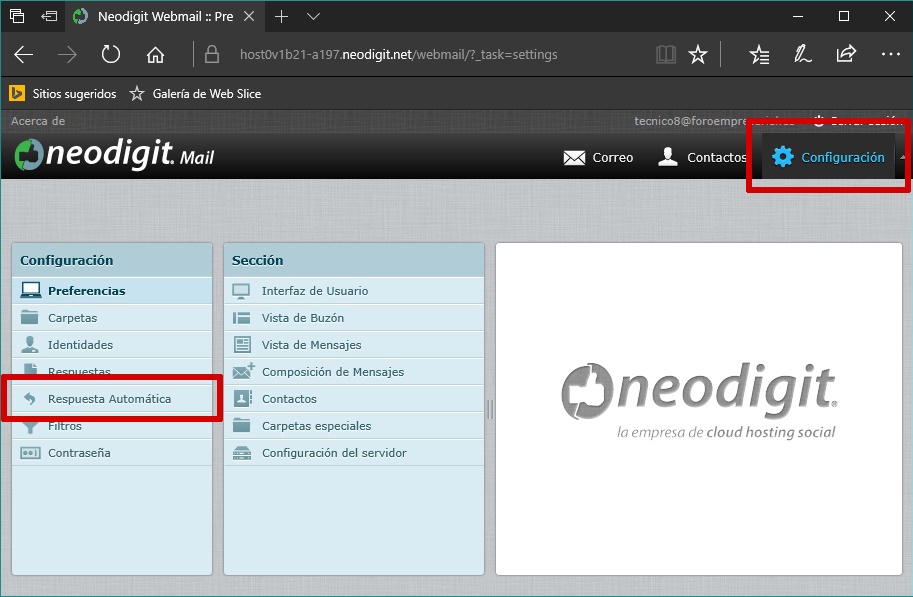The height and width of the screenshot is (597, 913).
Task: Open the browser More options ellipsis
Action: pos(891,54)
